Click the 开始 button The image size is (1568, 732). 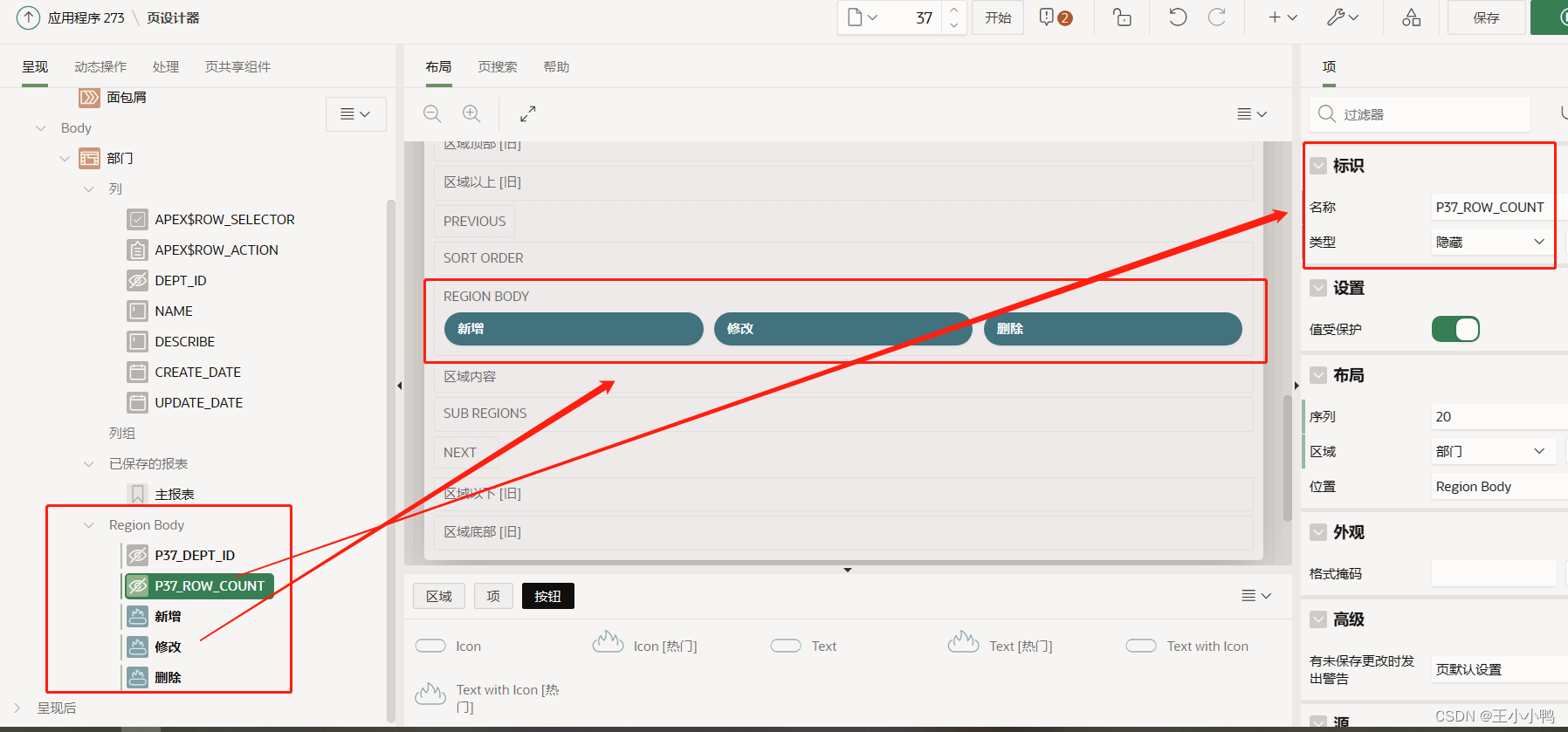click(x=998, y=17)
